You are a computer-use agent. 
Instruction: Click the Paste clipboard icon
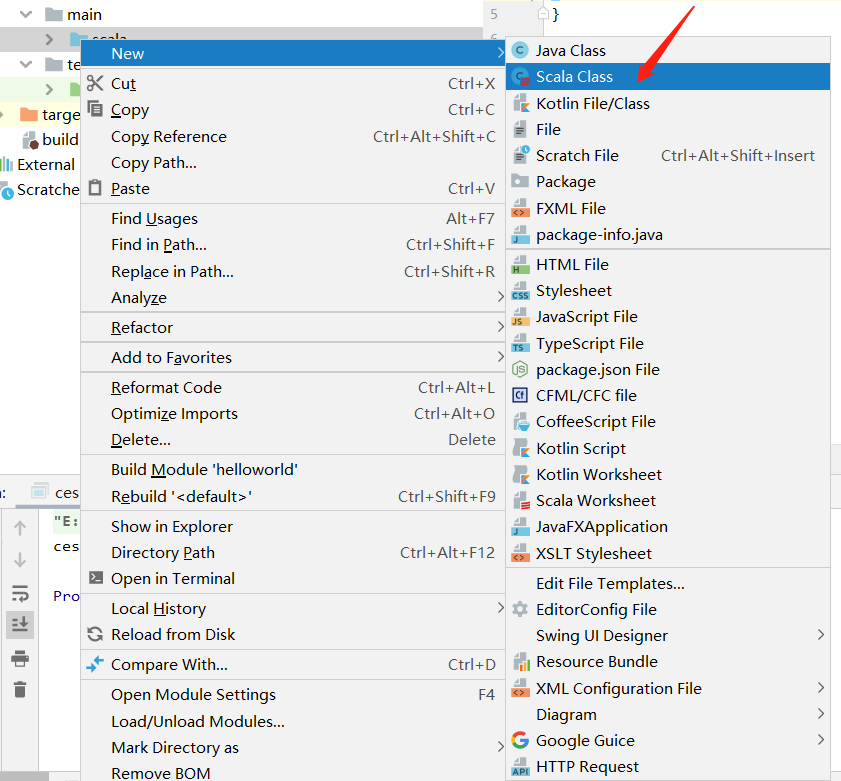(x=95, y=188)
